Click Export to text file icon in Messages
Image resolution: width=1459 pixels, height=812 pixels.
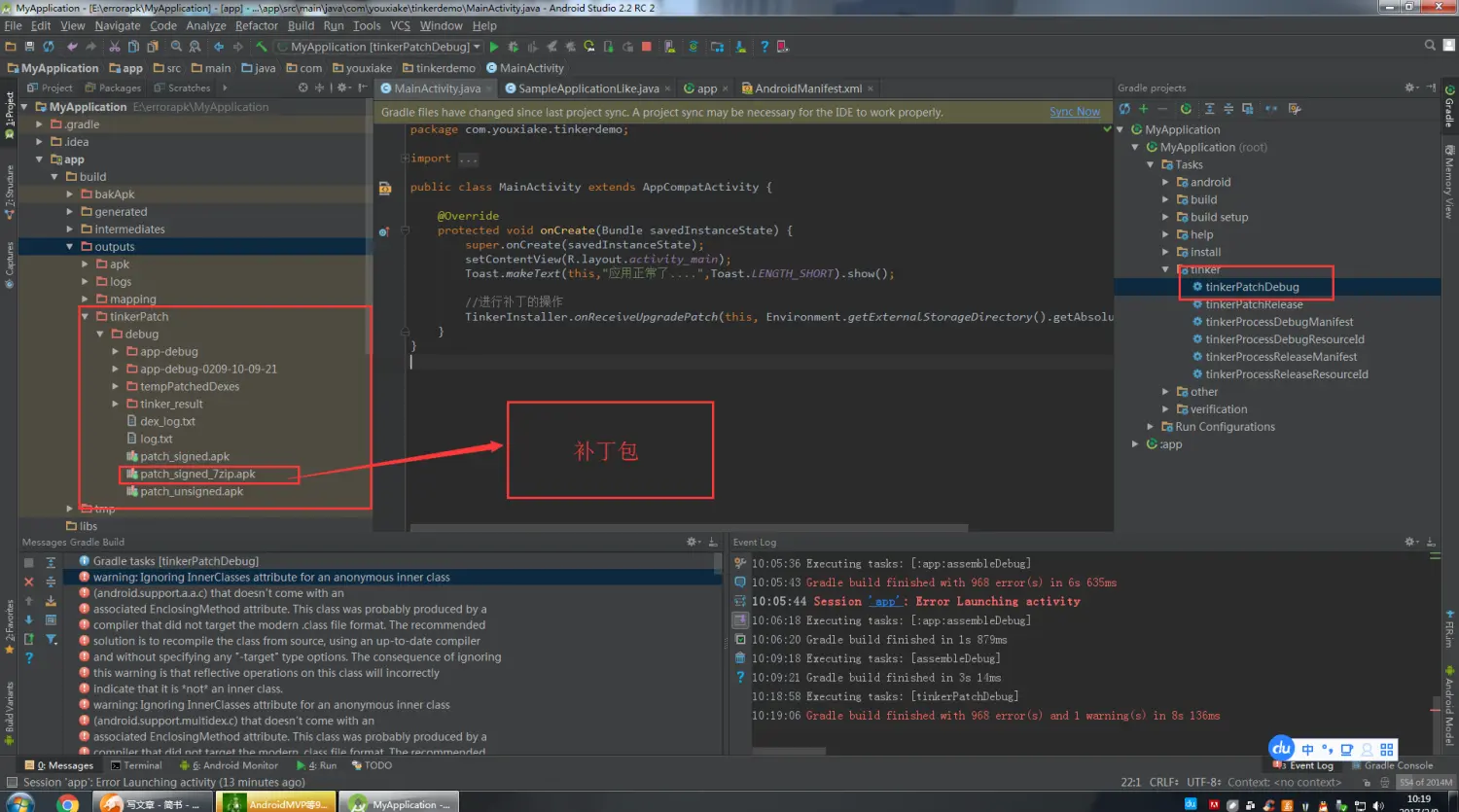[52, 601]
